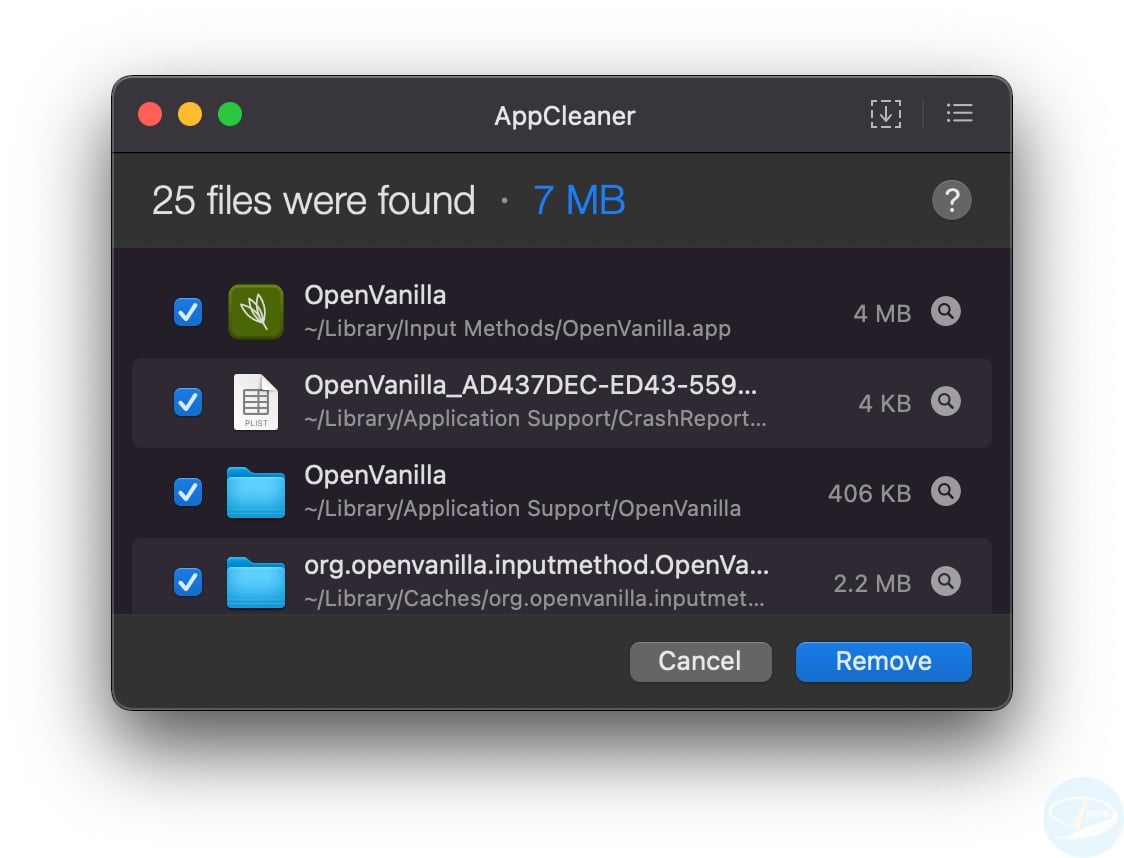Click the green OpenVanilla application icon
1124x858 pixels.
(256, 311)
